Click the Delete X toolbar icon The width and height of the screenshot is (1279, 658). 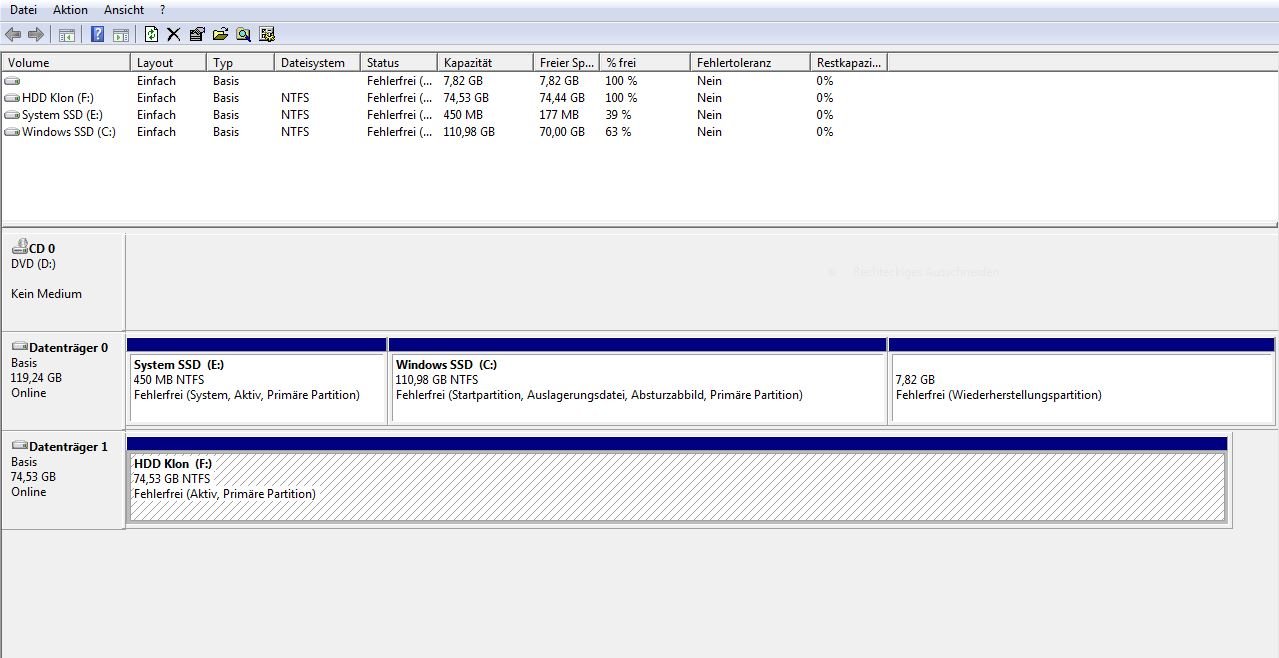(x=173, y=35)
